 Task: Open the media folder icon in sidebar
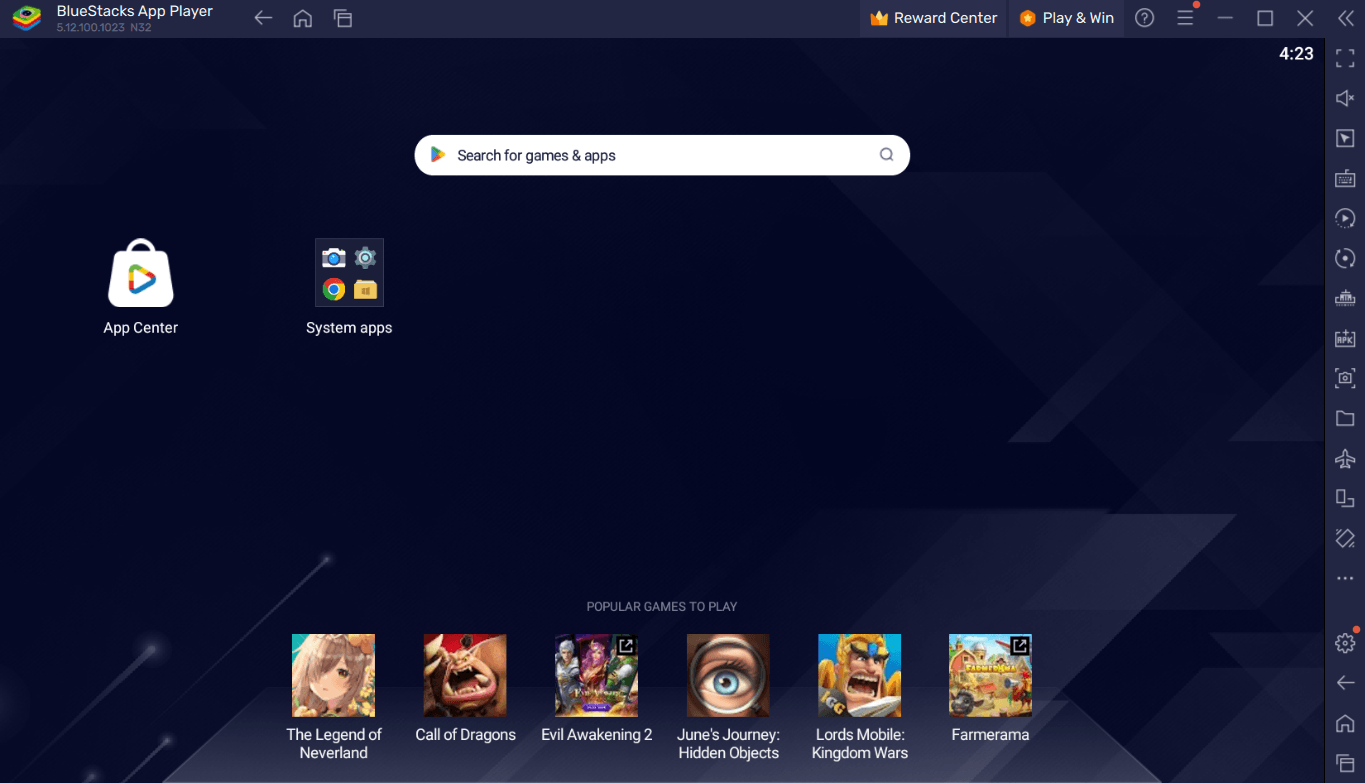1345,418
